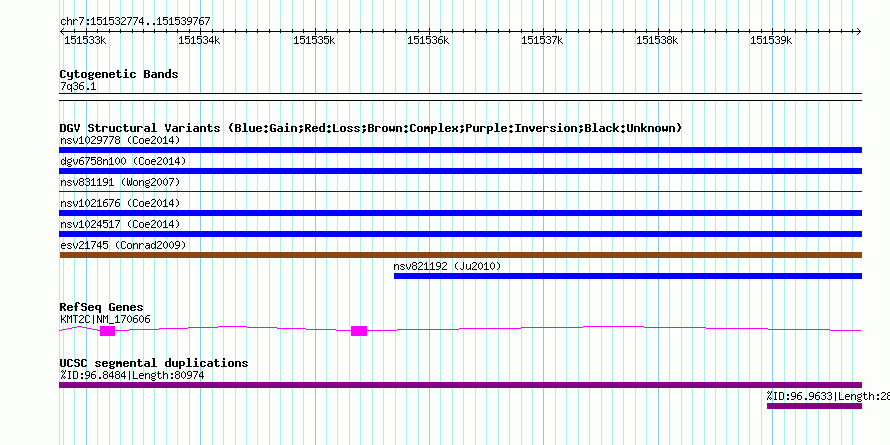Open variant label nsv831191 (Wong2007)
Image resolution: width=890 pixels, height=445 pixels.
coord(120,182)
